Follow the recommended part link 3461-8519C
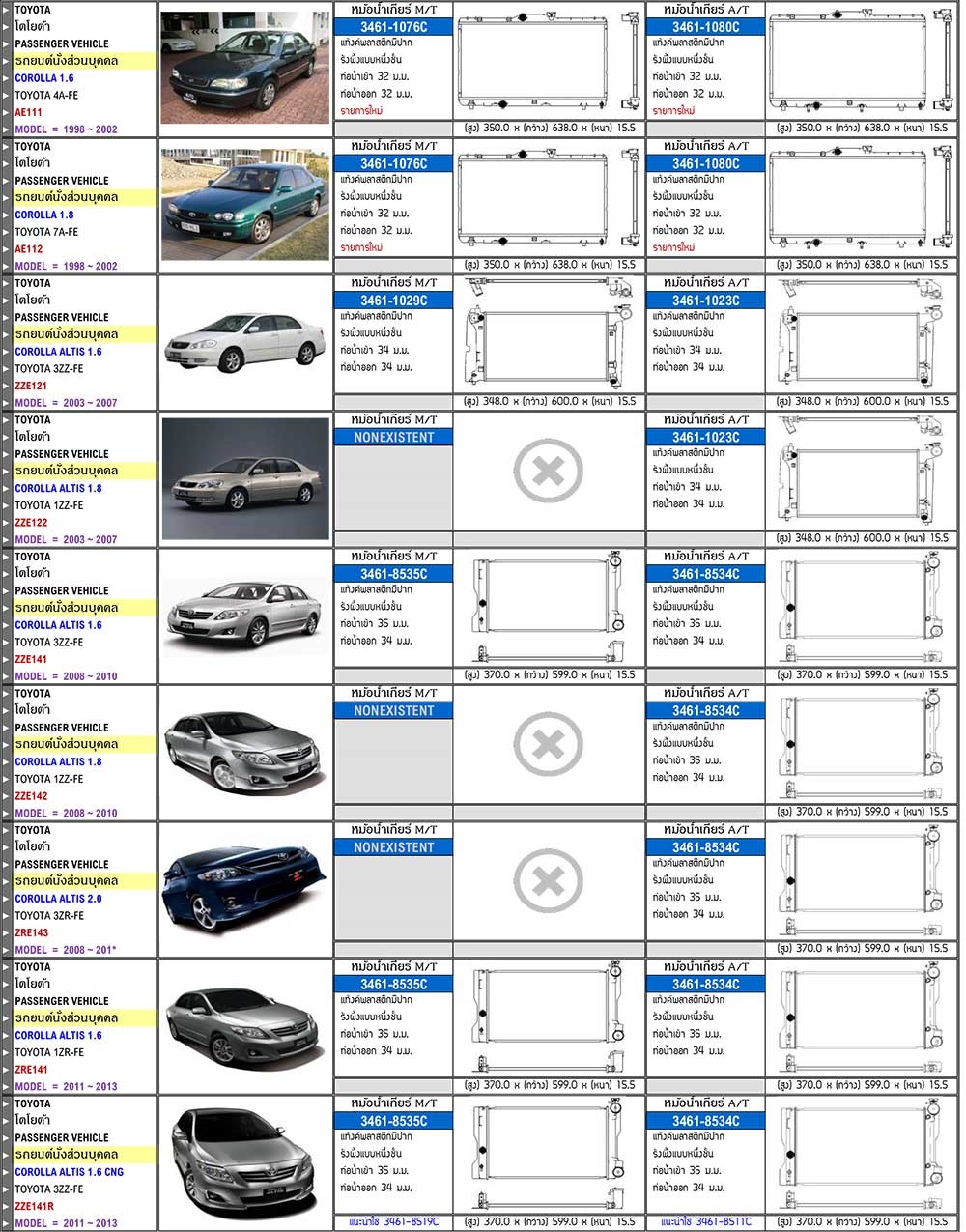966x1232 pixels. [393, 1222]
